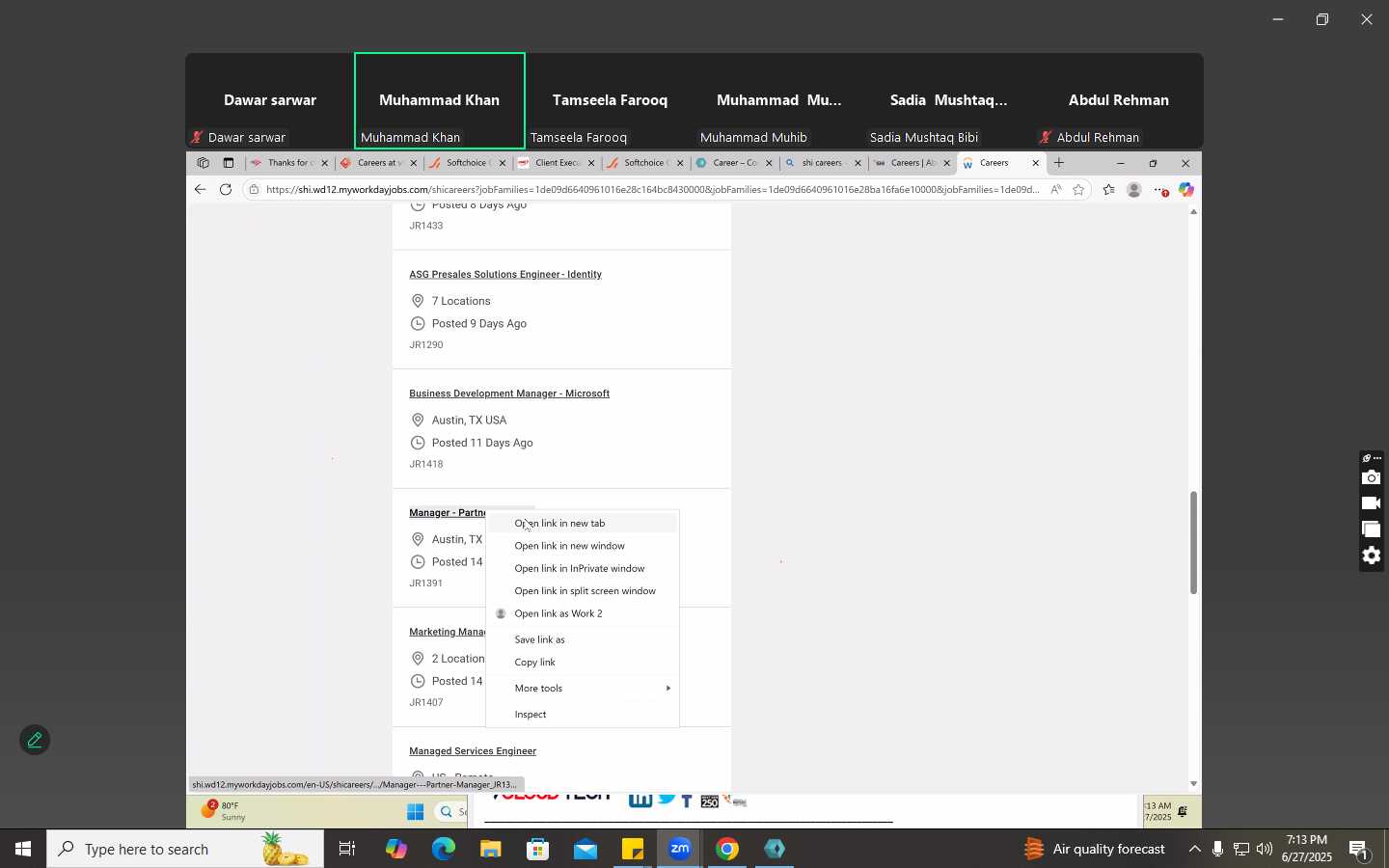
Task: Close the active Careers tab
Action: coord(1036,164)
